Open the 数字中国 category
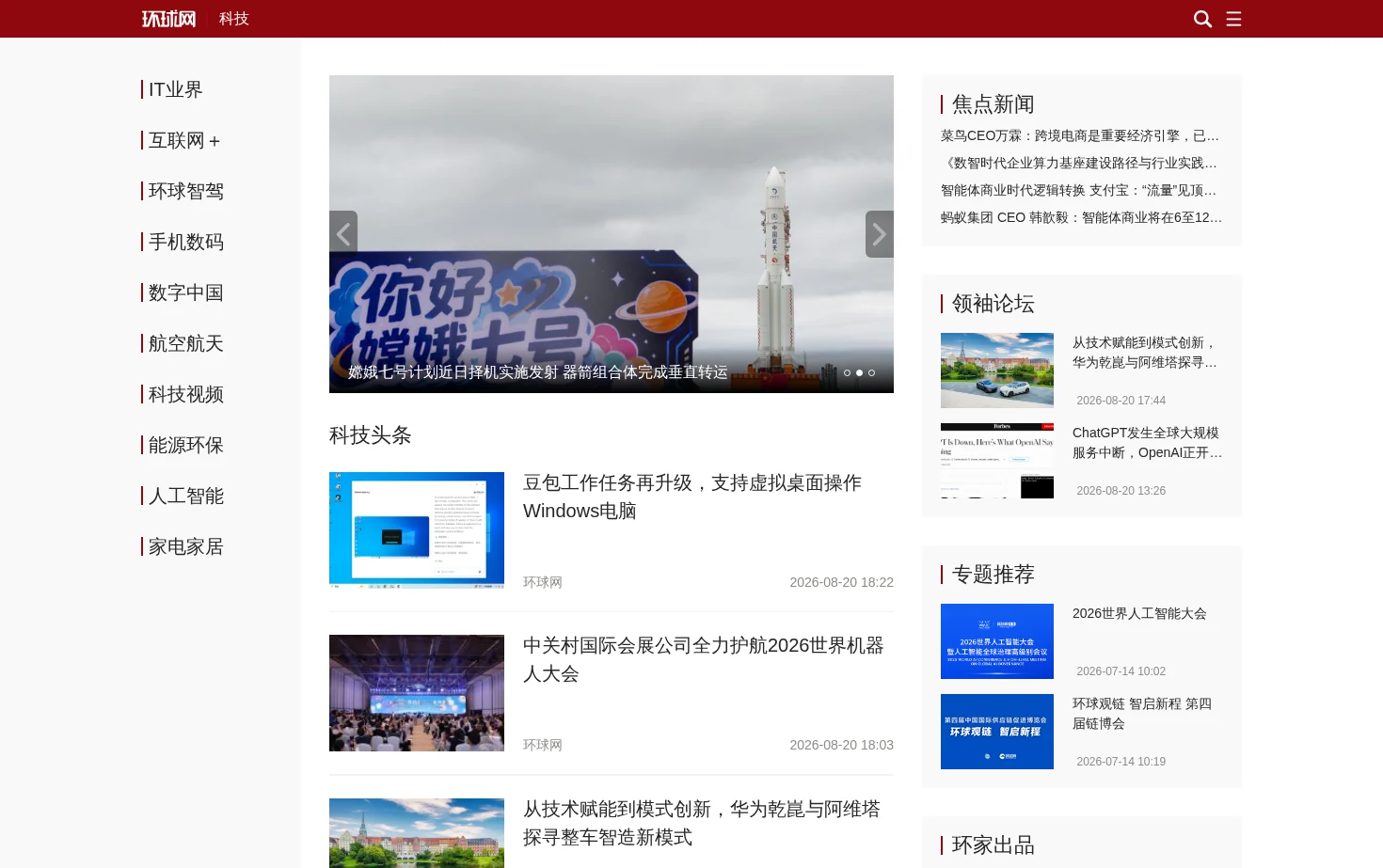This screenshot has height=868, width=1383. click(x=185, y=292)
